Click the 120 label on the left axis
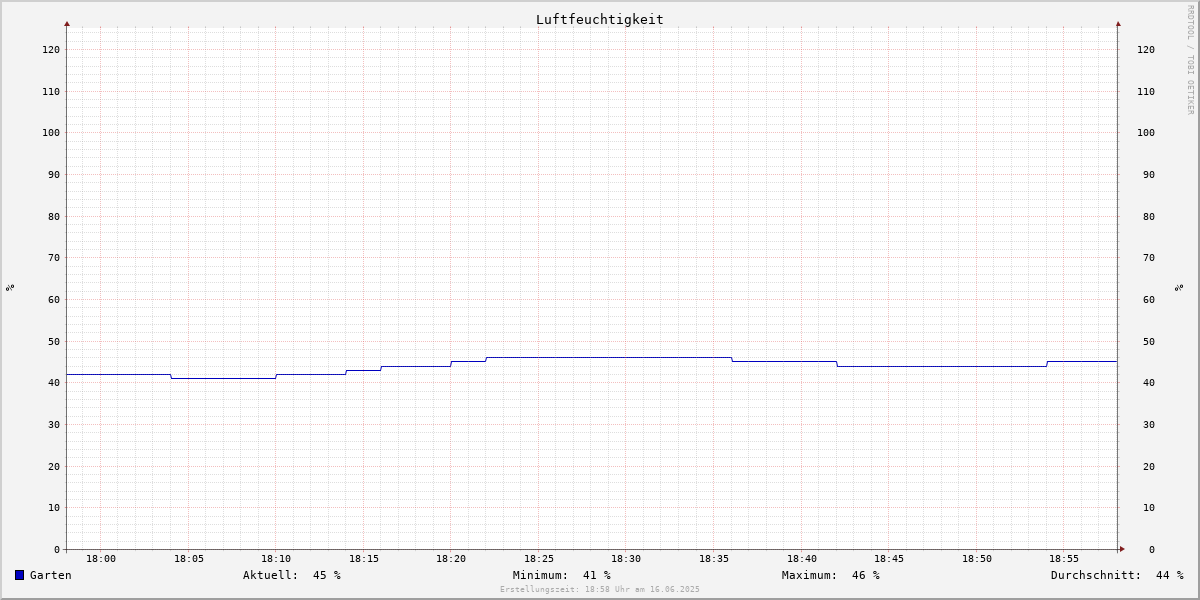 51,49
